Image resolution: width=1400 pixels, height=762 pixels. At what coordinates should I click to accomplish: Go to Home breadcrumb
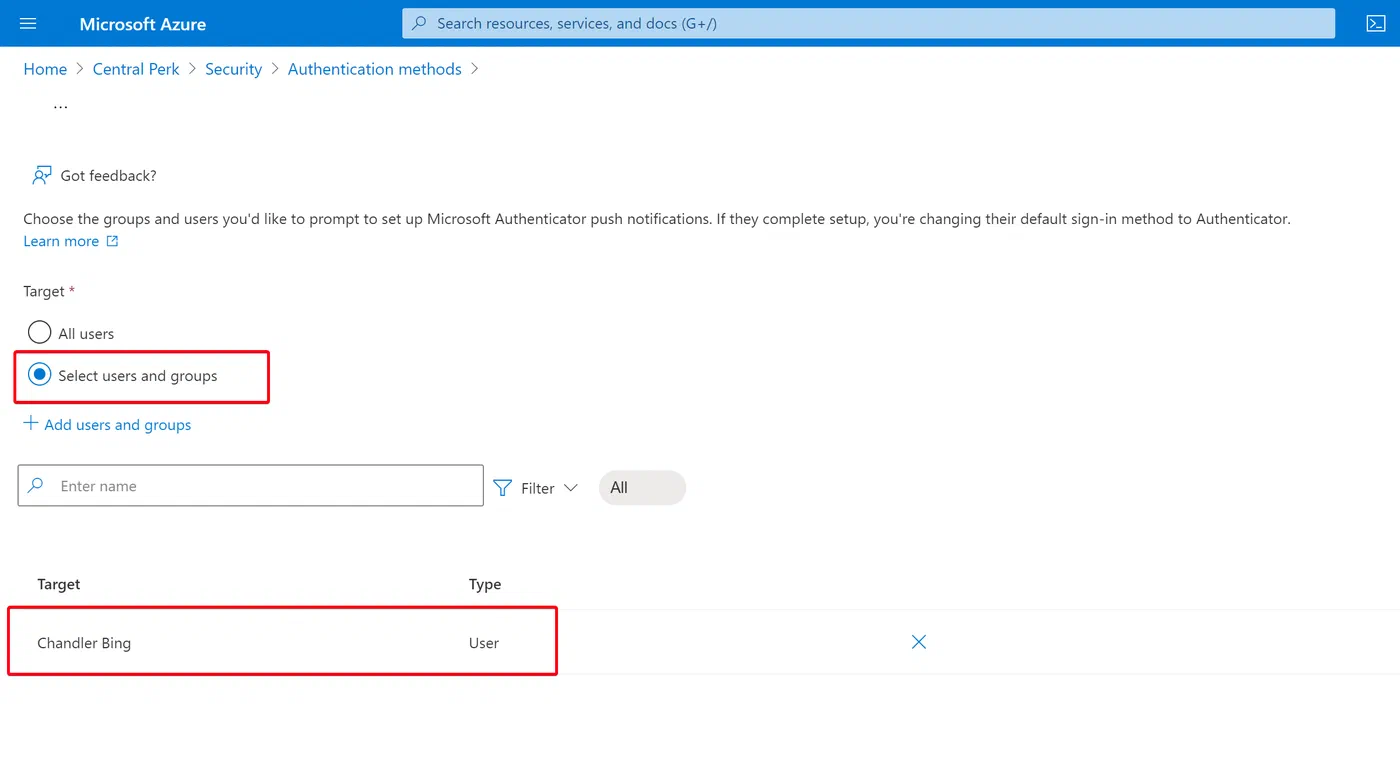pyautogui.click(x=45, y=69)
